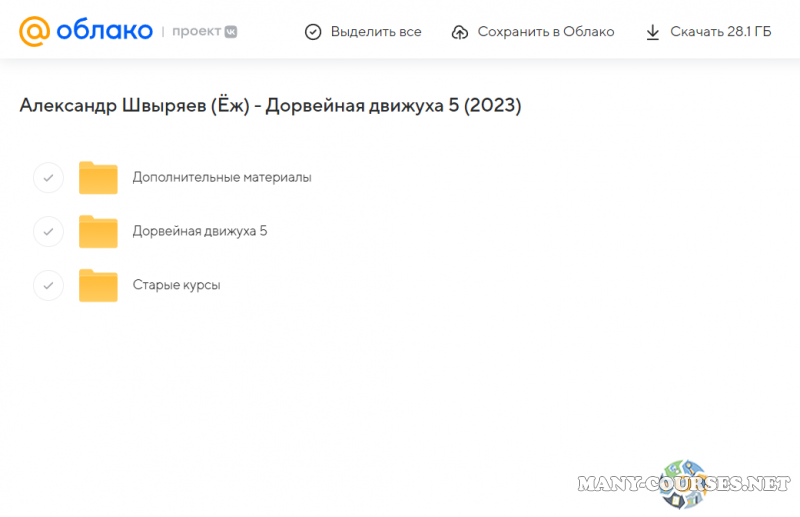800x517 pixels.
Task: Tick checkbox for 'Дополнительные материалы' folder
Action: (48, 178)
